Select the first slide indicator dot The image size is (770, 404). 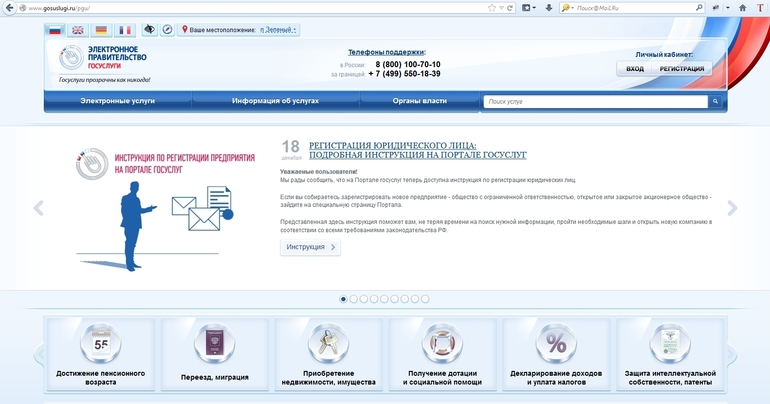click(x=343, y=299)
